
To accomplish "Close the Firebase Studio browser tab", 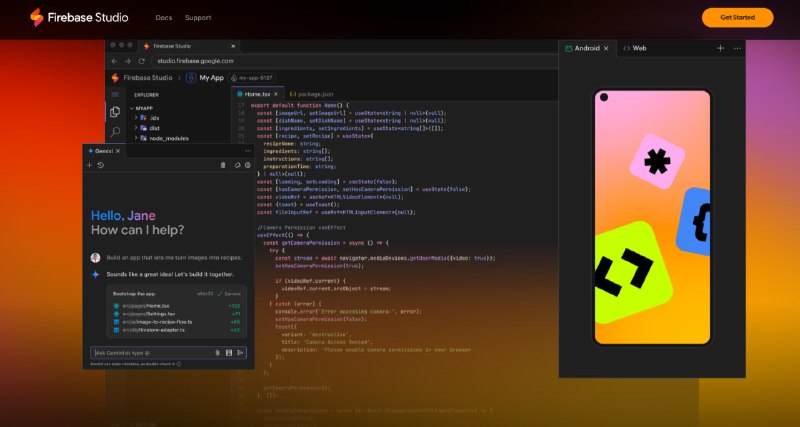I will [233, 46].
